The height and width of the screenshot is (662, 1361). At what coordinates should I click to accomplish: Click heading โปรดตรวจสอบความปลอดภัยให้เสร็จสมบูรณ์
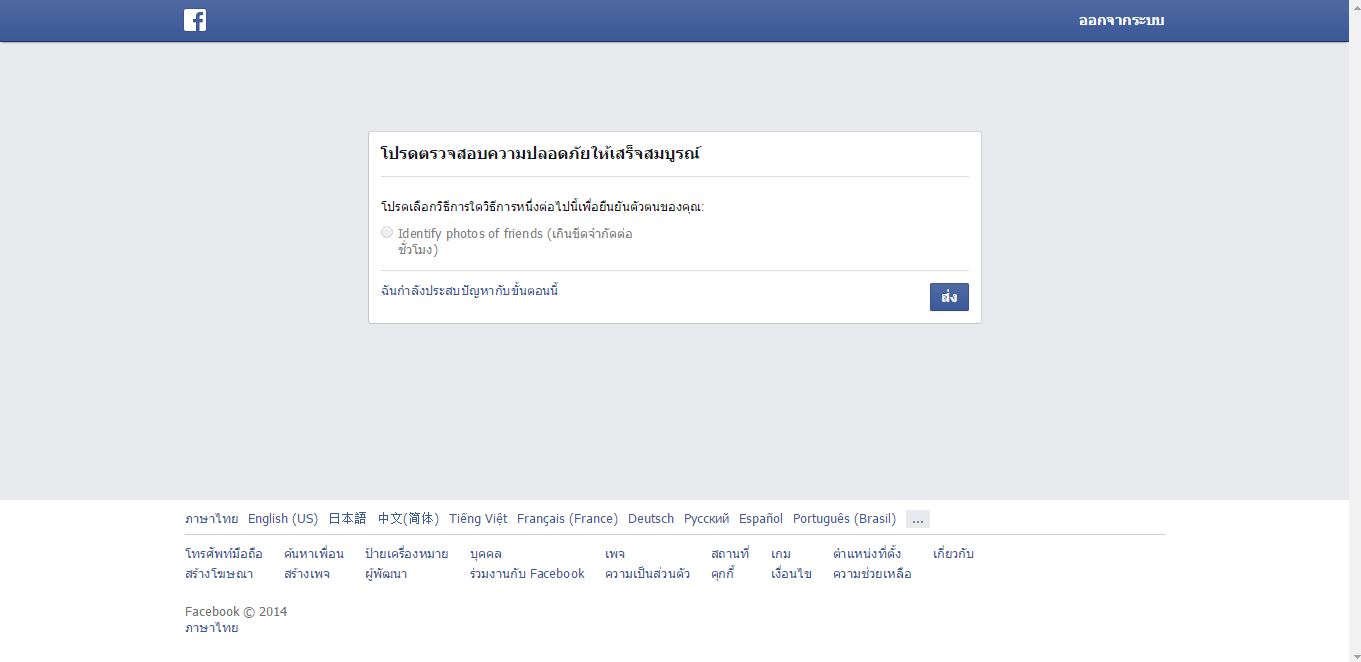coord(541,153)
